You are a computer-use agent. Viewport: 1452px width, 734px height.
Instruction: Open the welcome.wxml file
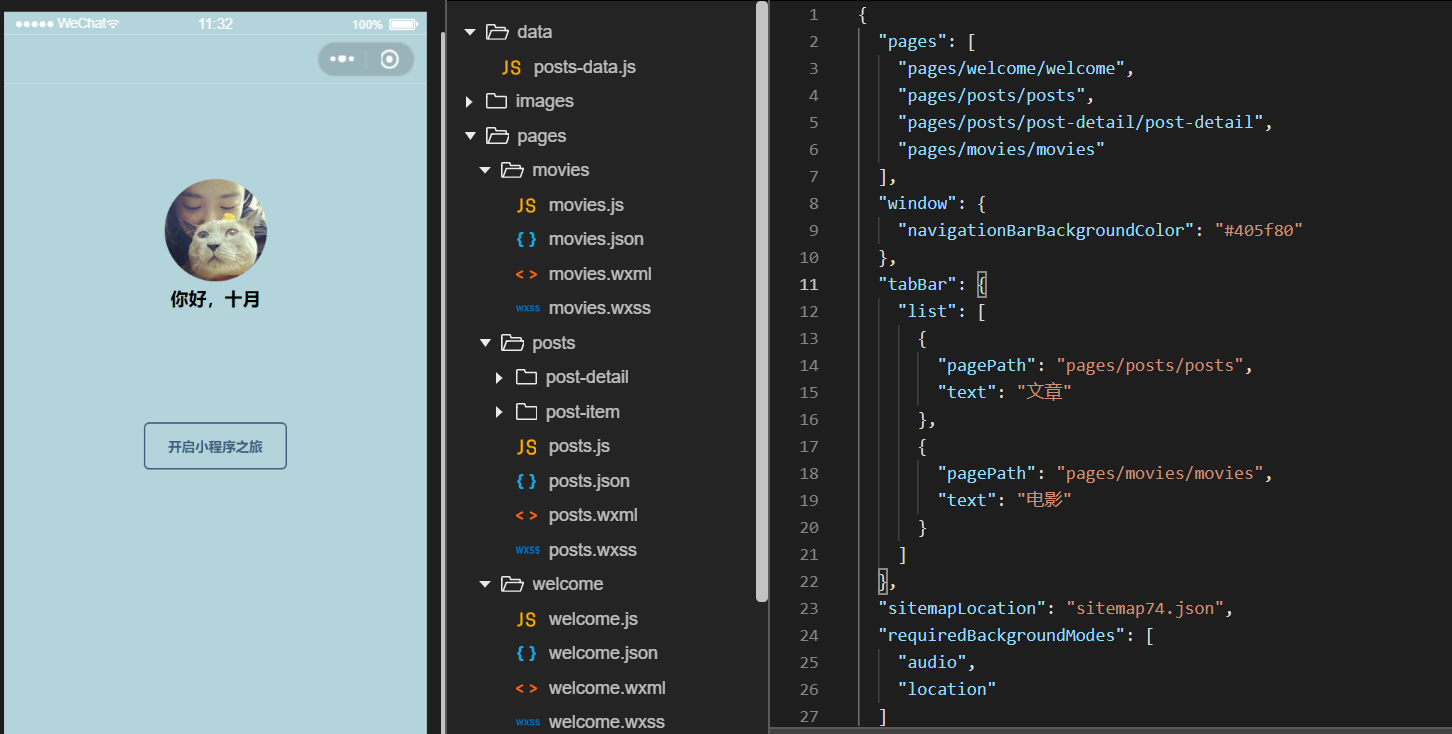607,688
